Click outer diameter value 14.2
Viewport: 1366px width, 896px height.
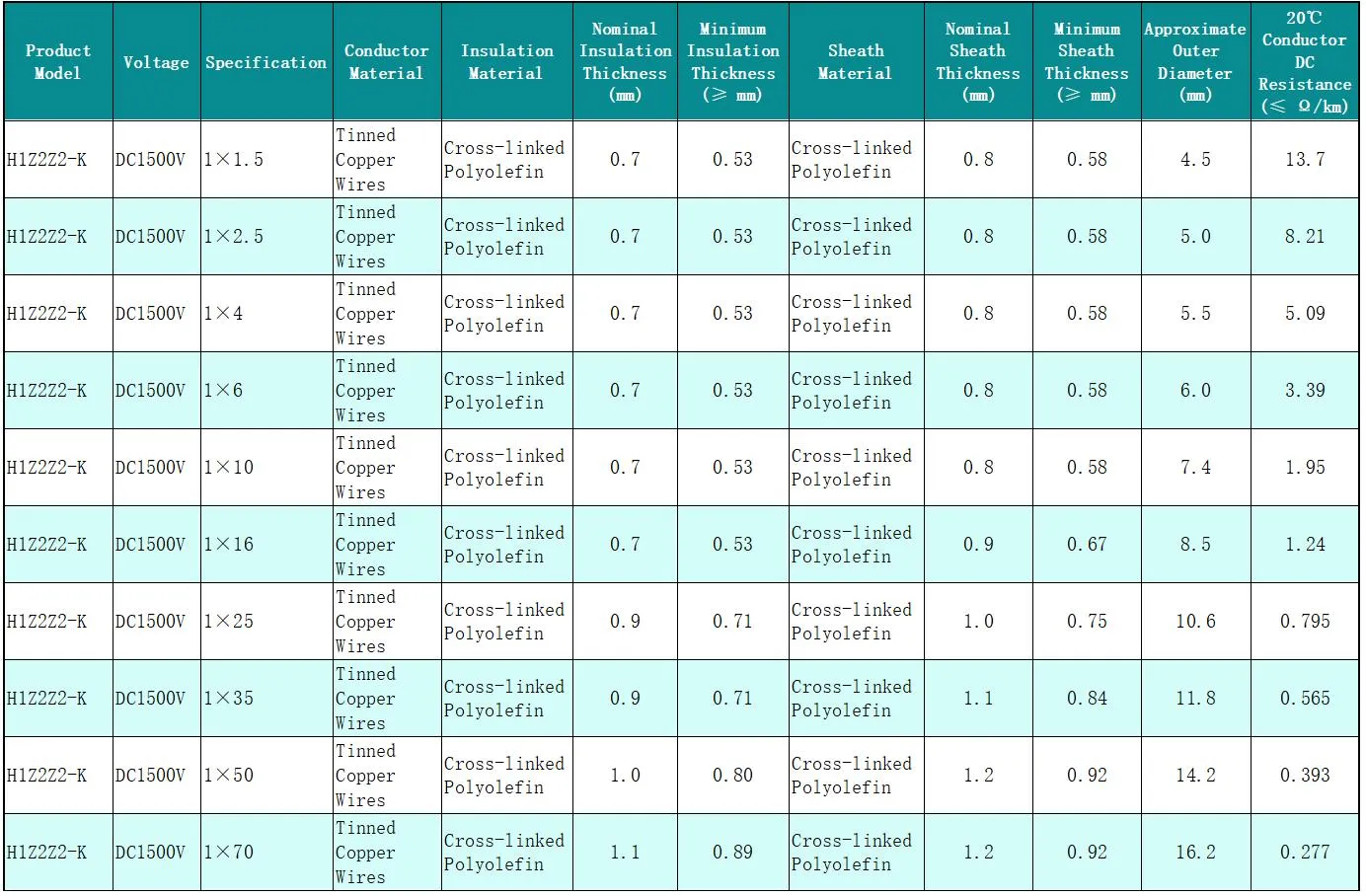pyautogui.click(x=1195, y=775)
